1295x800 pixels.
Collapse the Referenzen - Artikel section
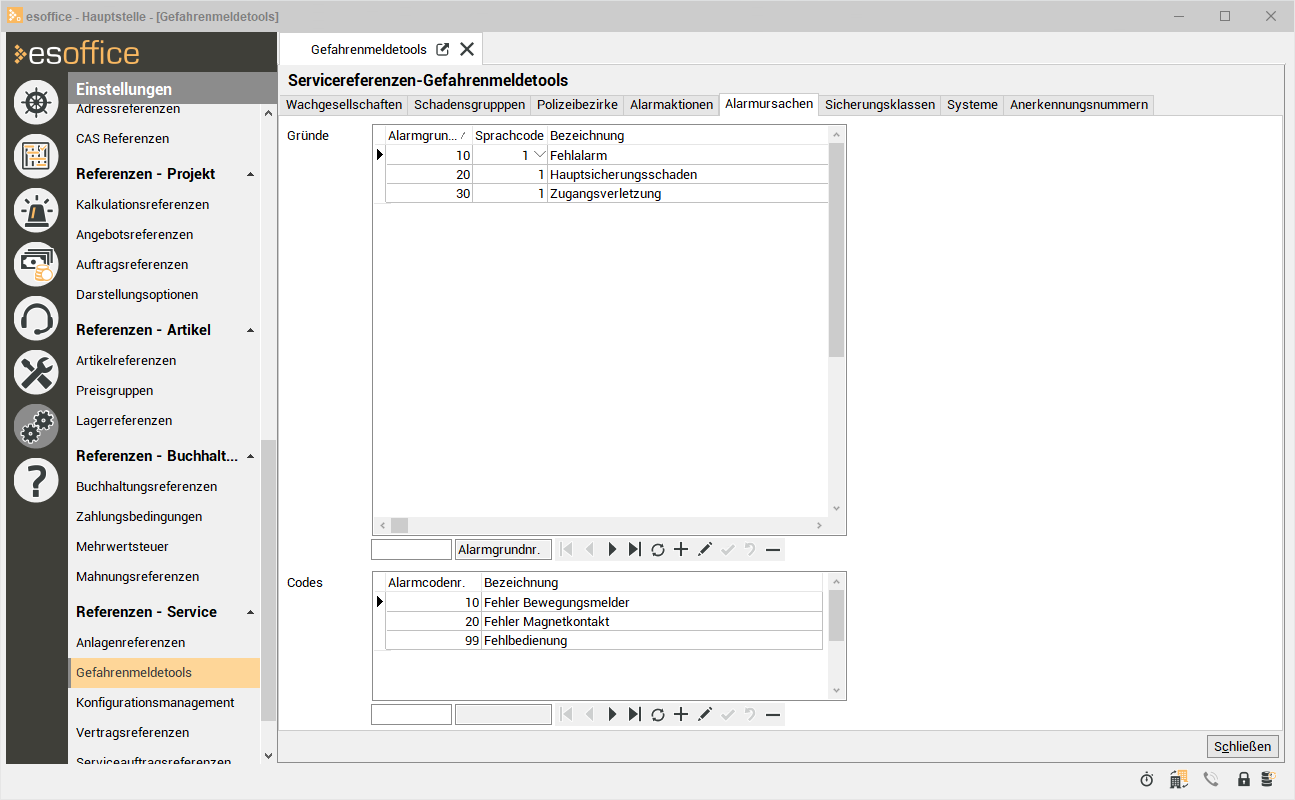point(250,330)
